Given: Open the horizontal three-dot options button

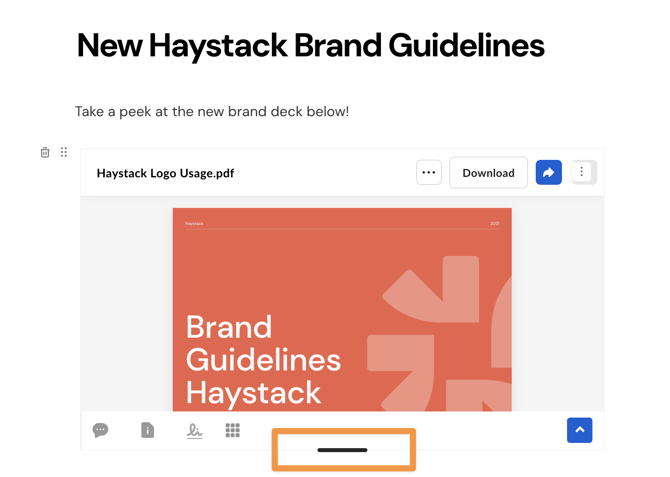Looking at the screenshot, I should (428, 173).
